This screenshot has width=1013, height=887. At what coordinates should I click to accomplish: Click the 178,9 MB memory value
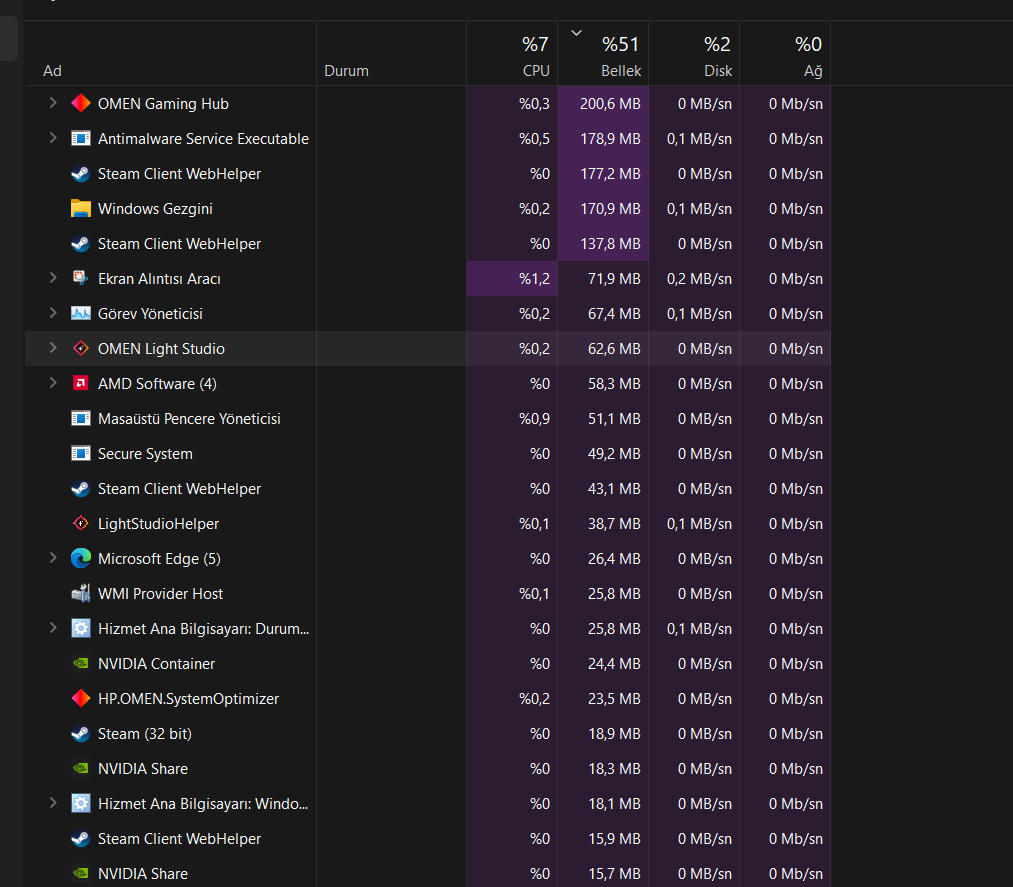[x=610, y=139]
